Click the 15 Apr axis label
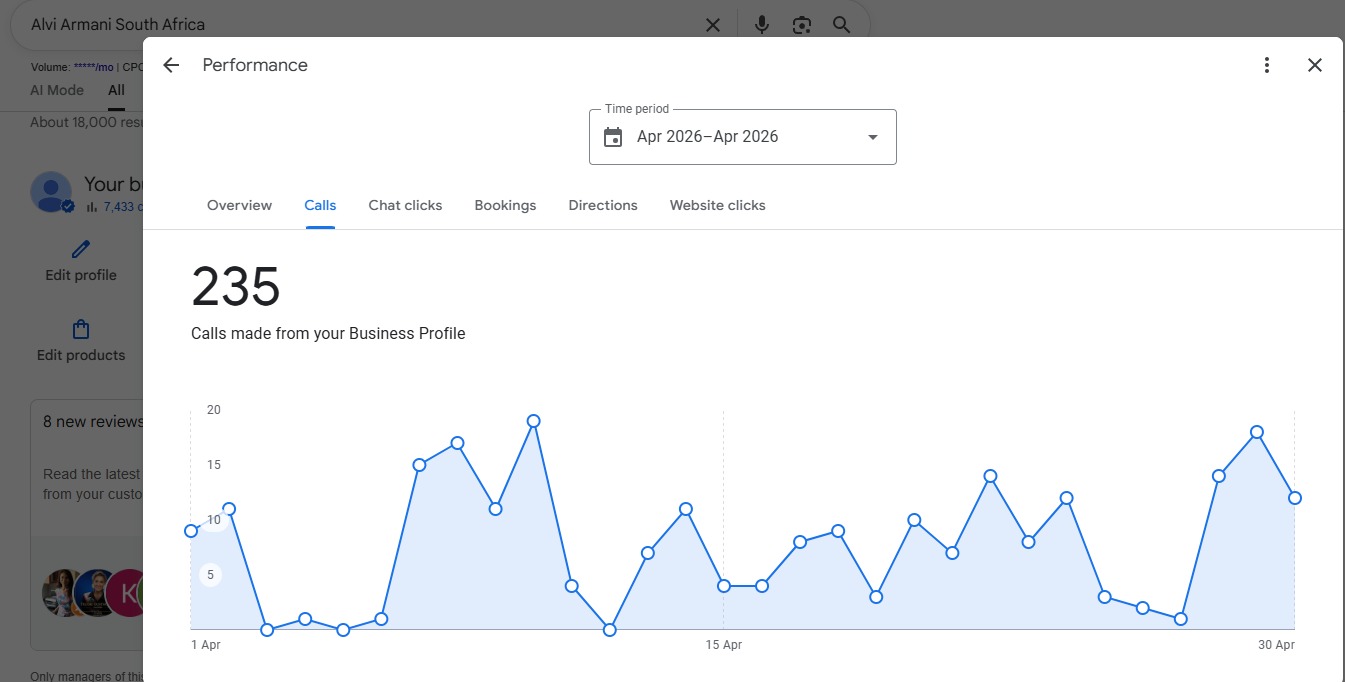Image resolution: width=1345 pixels, height=682 pixels. pyautogui.click(x=723, y=645)
